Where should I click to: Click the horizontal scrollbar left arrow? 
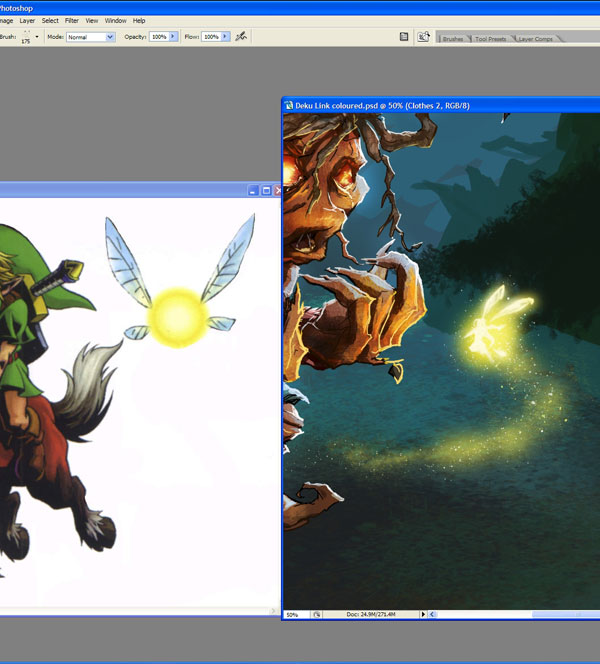(x=432, y=614)
